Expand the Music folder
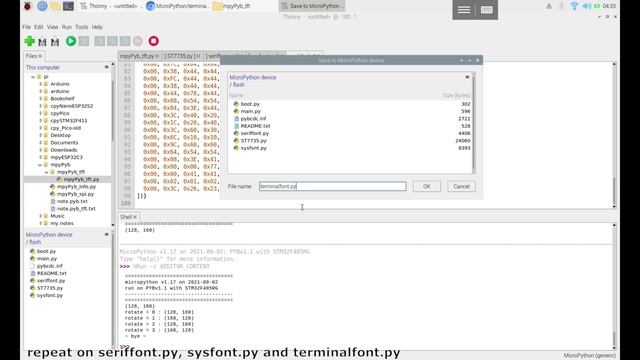The width and height of the screenshot is (640, 360). pos(40,216)
